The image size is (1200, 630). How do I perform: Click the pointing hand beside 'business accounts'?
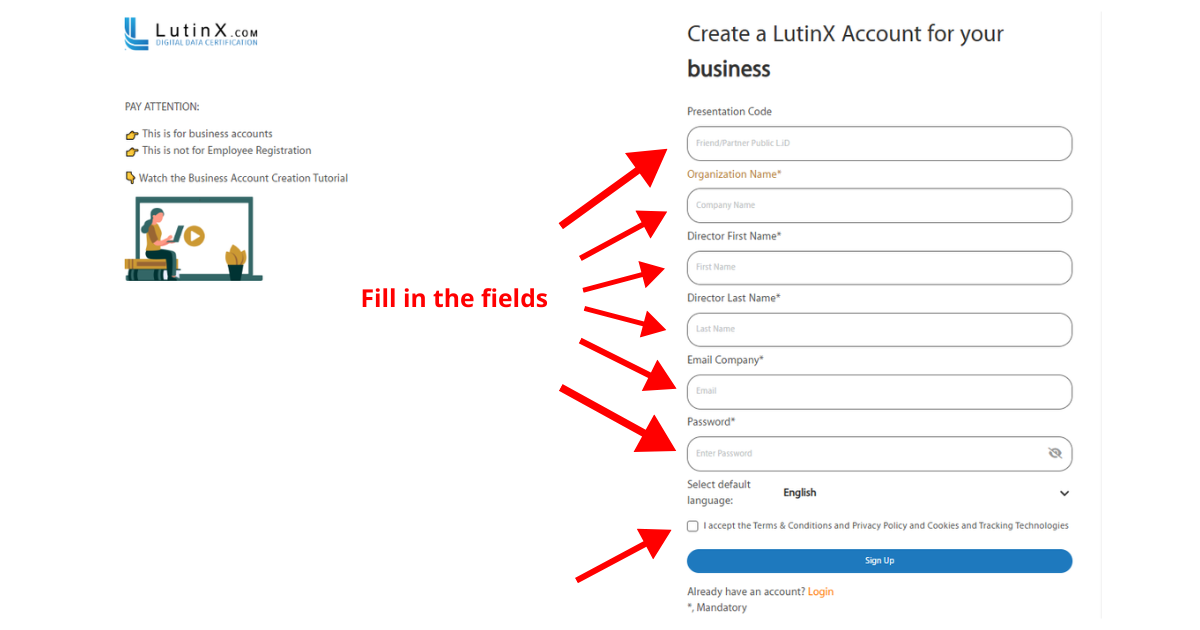[x=131, y=135]
